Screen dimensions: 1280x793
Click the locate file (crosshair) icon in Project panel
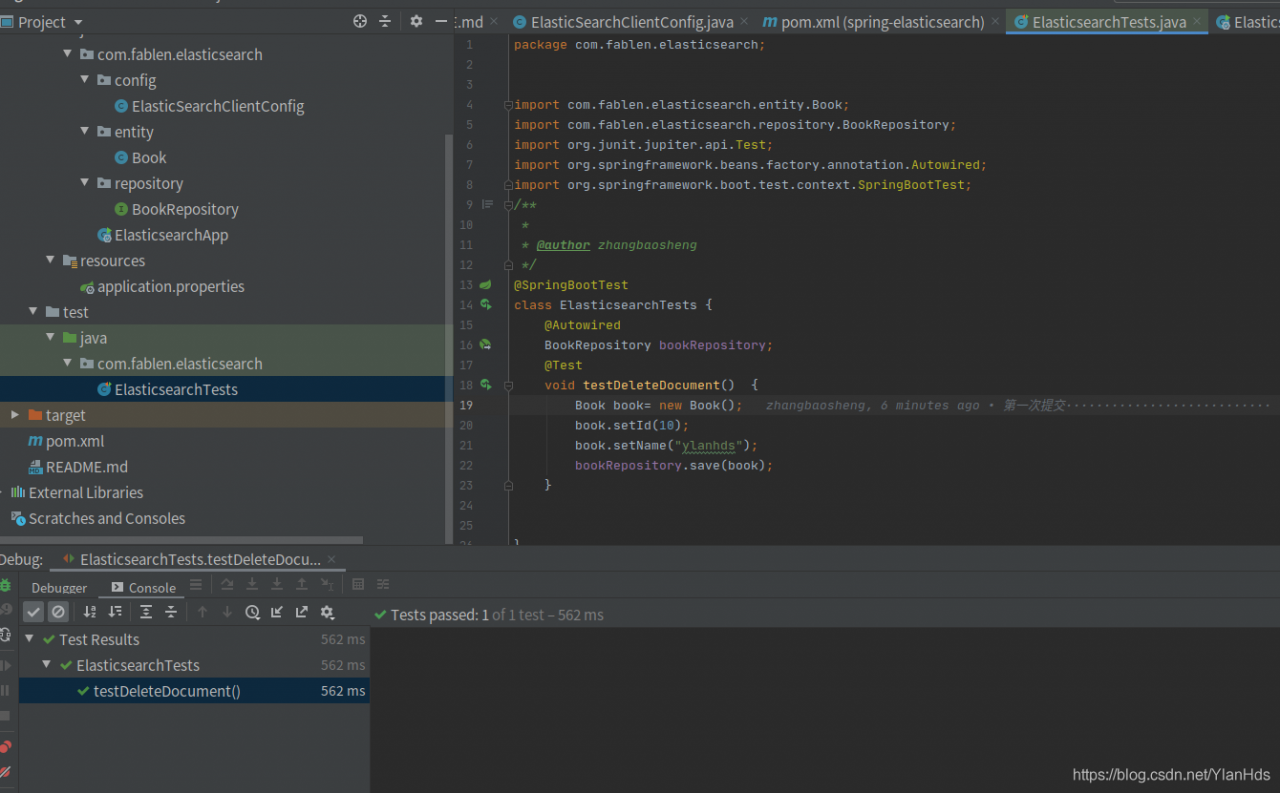[360, 22]
